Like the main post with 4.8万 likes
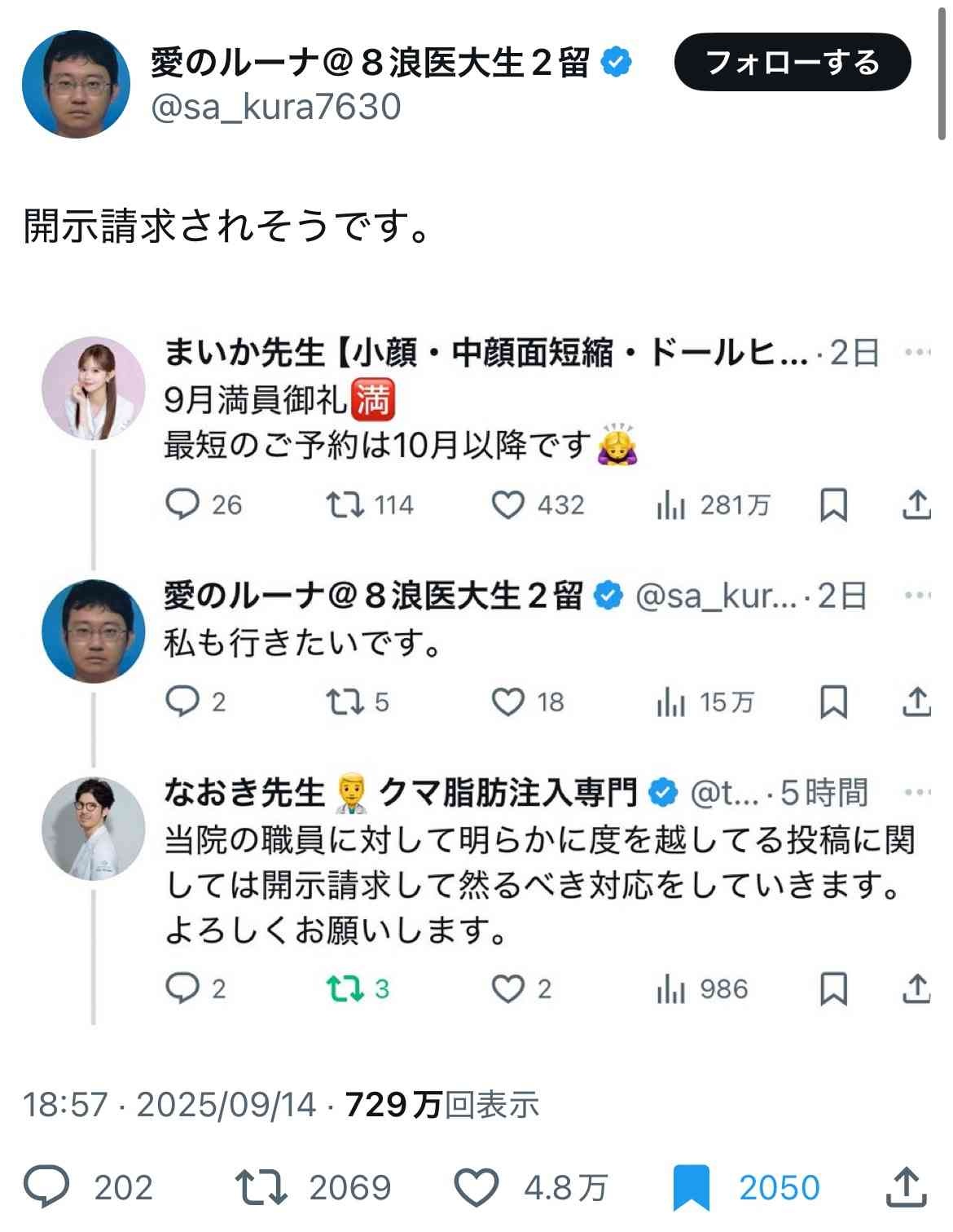Viewport: 953px width, 1232px height. click(476, 1186)
